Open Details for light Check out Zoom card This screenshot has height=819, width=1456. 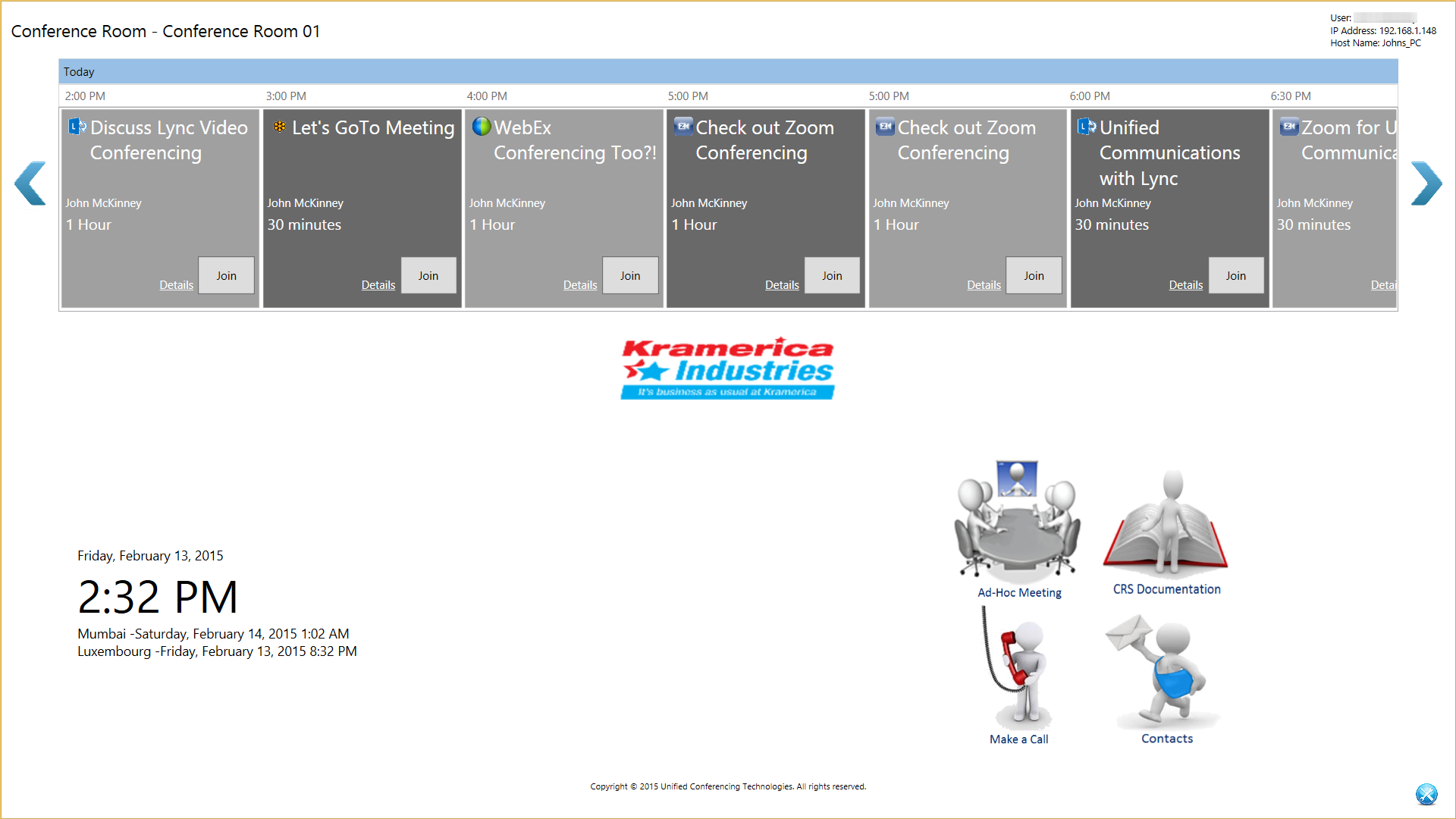click(x=984, y=285)
